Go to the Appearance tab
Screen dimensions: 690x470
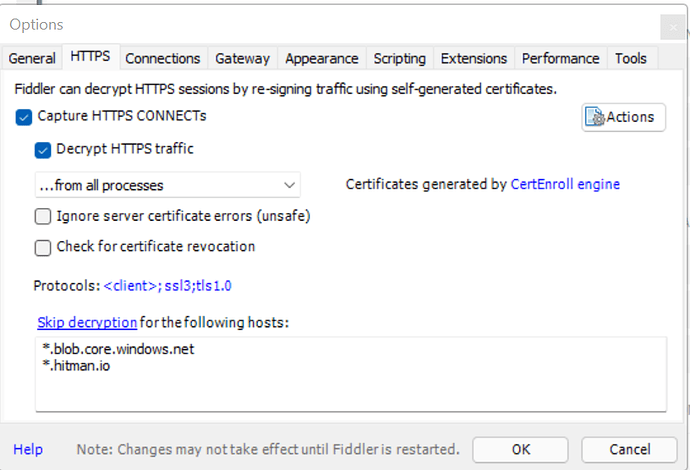[321, 59]
